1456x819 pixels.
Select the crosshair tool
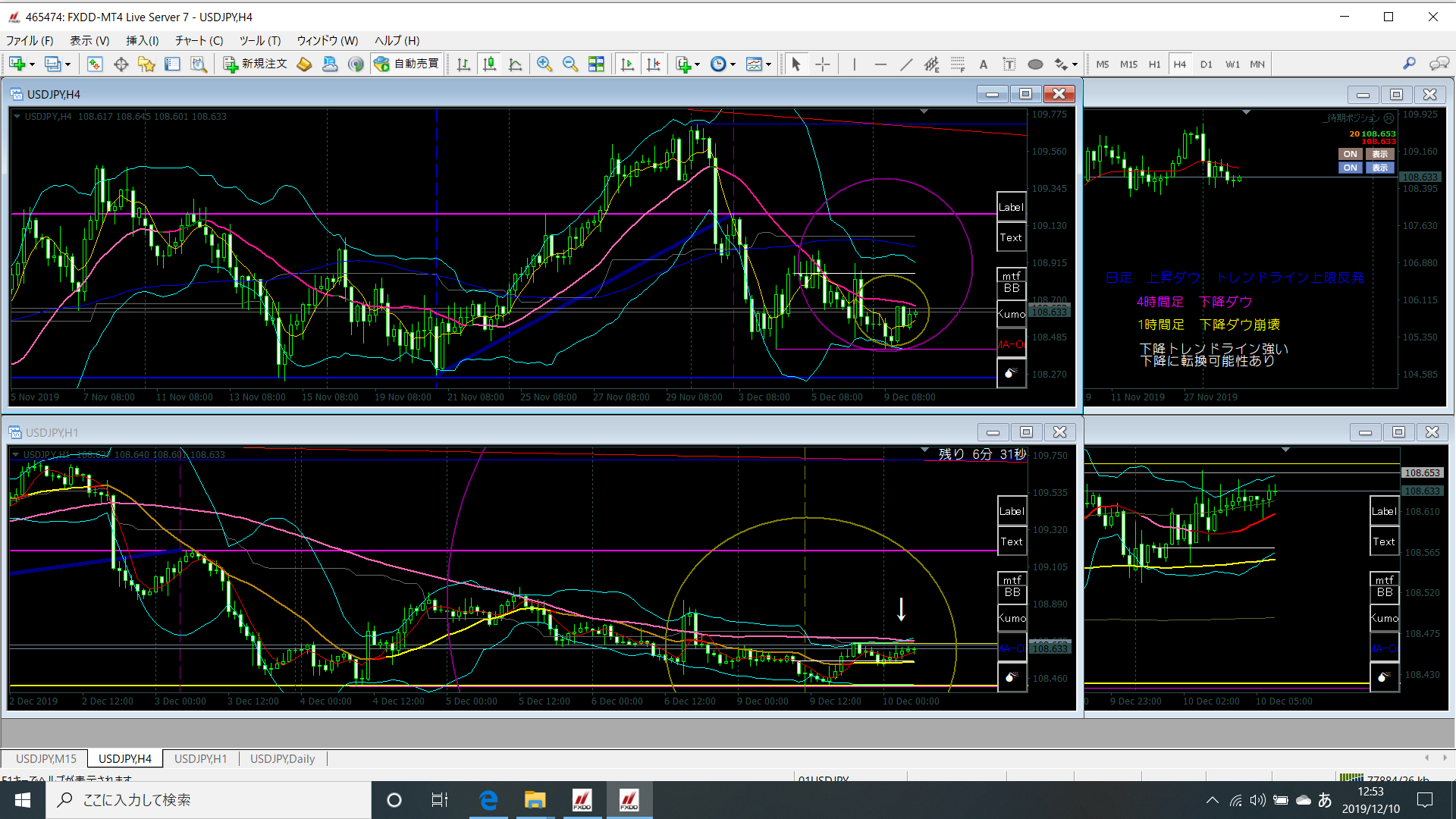[823, 64]
